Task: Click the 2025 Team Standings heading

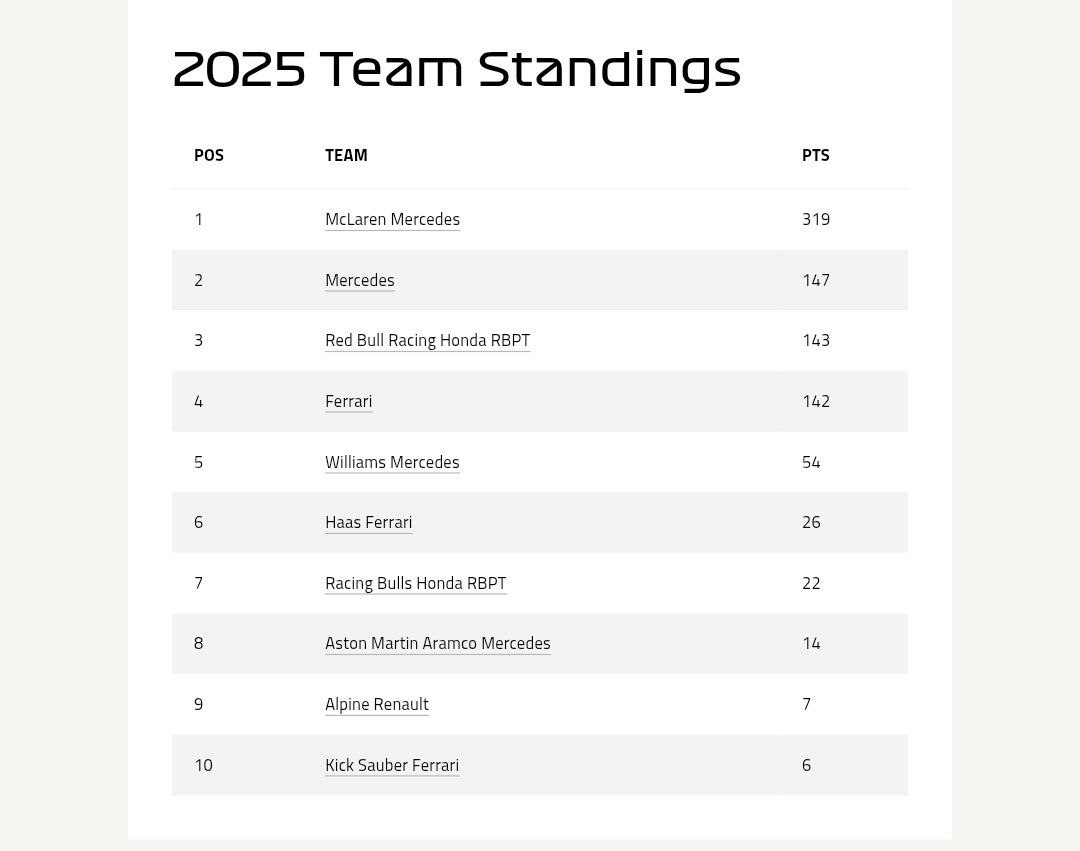Action: [x=456, y=69]
